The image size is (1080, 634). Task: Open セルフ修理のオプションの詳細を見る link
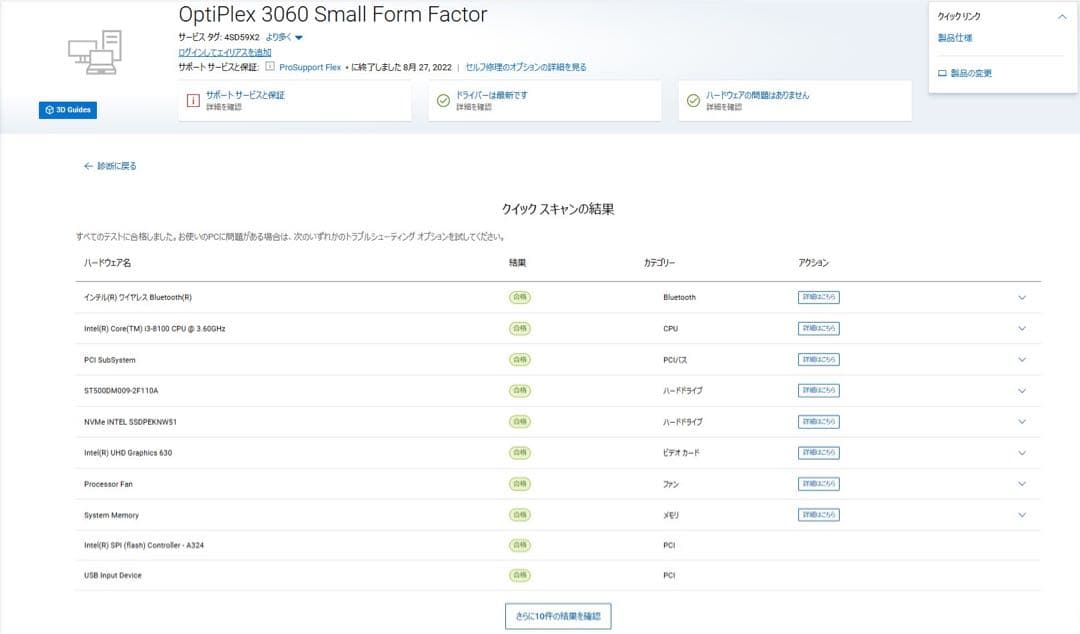[526, 67]
